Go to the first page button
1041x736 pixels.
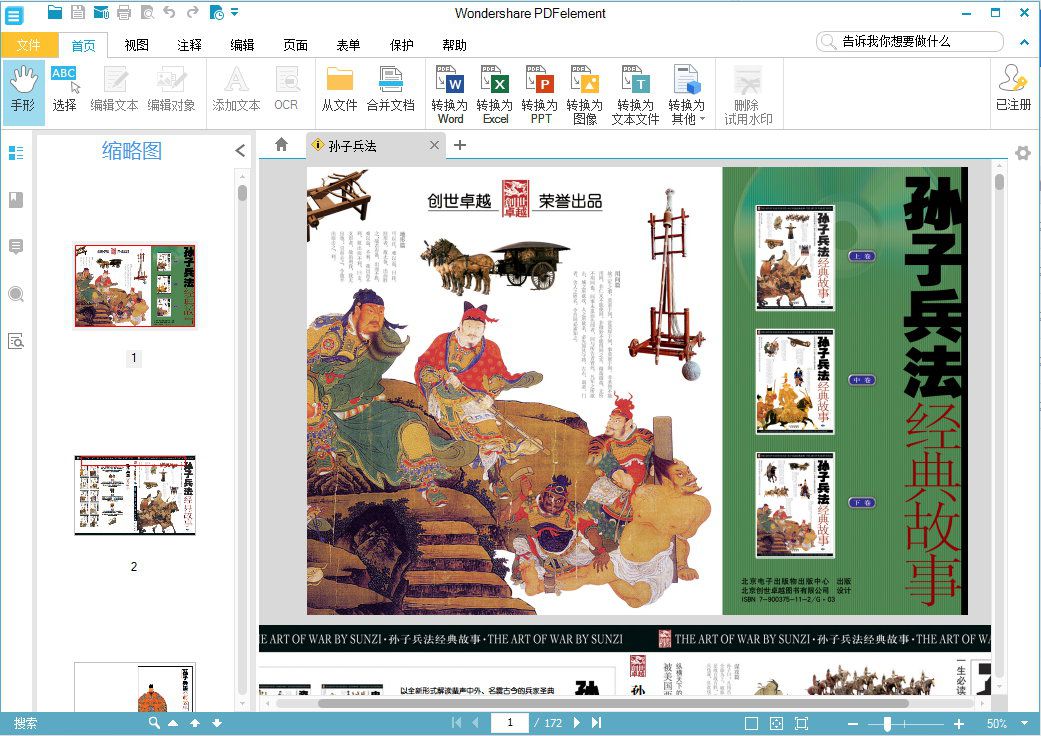(456, 723)
